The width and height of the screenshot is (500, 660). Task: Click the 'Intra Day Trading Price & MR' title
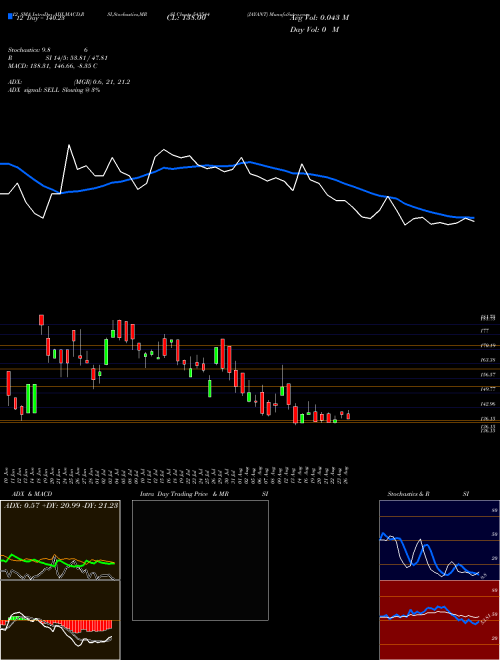coord(185,494)
